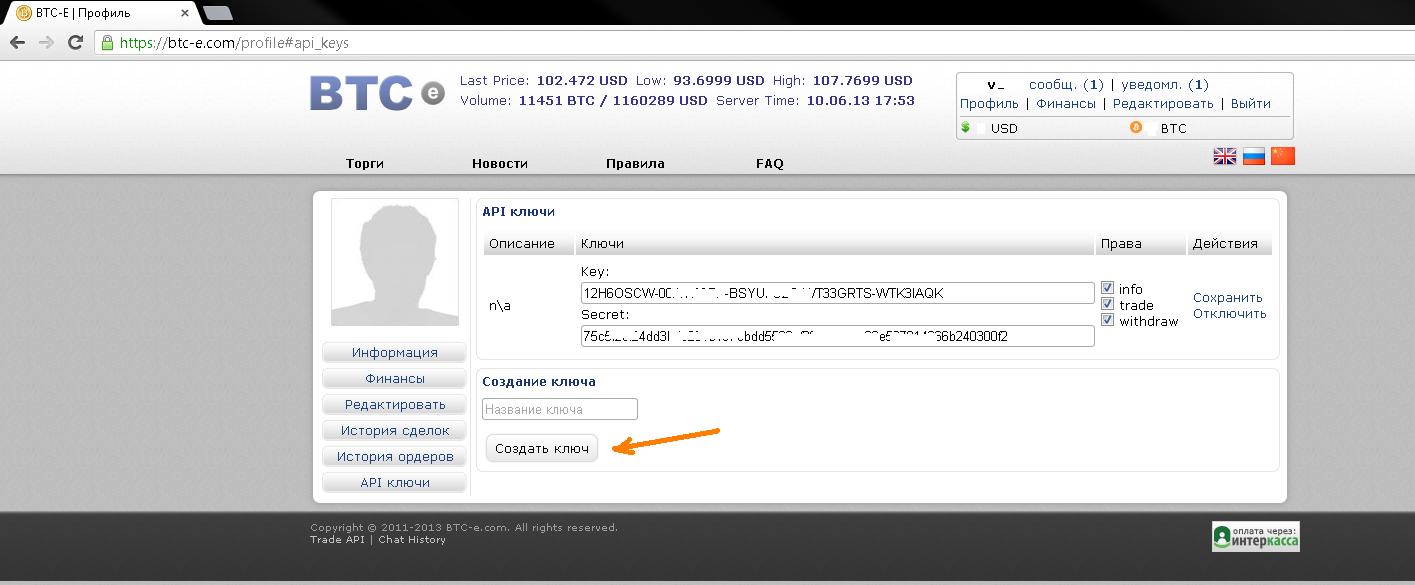Open уведомл. notifications link
This screenshot has height=585, width=1415.
(1165, 85)
